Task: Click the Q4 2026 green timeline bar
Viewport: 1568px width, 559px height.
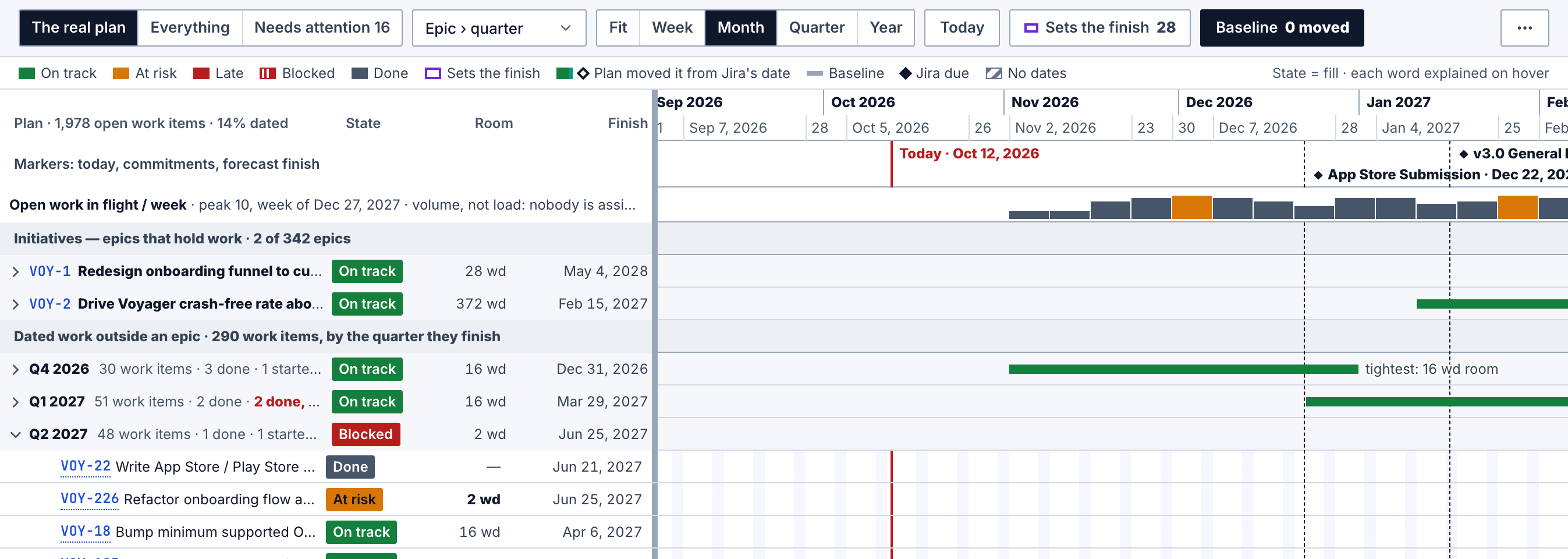Action: point(1183,370)
